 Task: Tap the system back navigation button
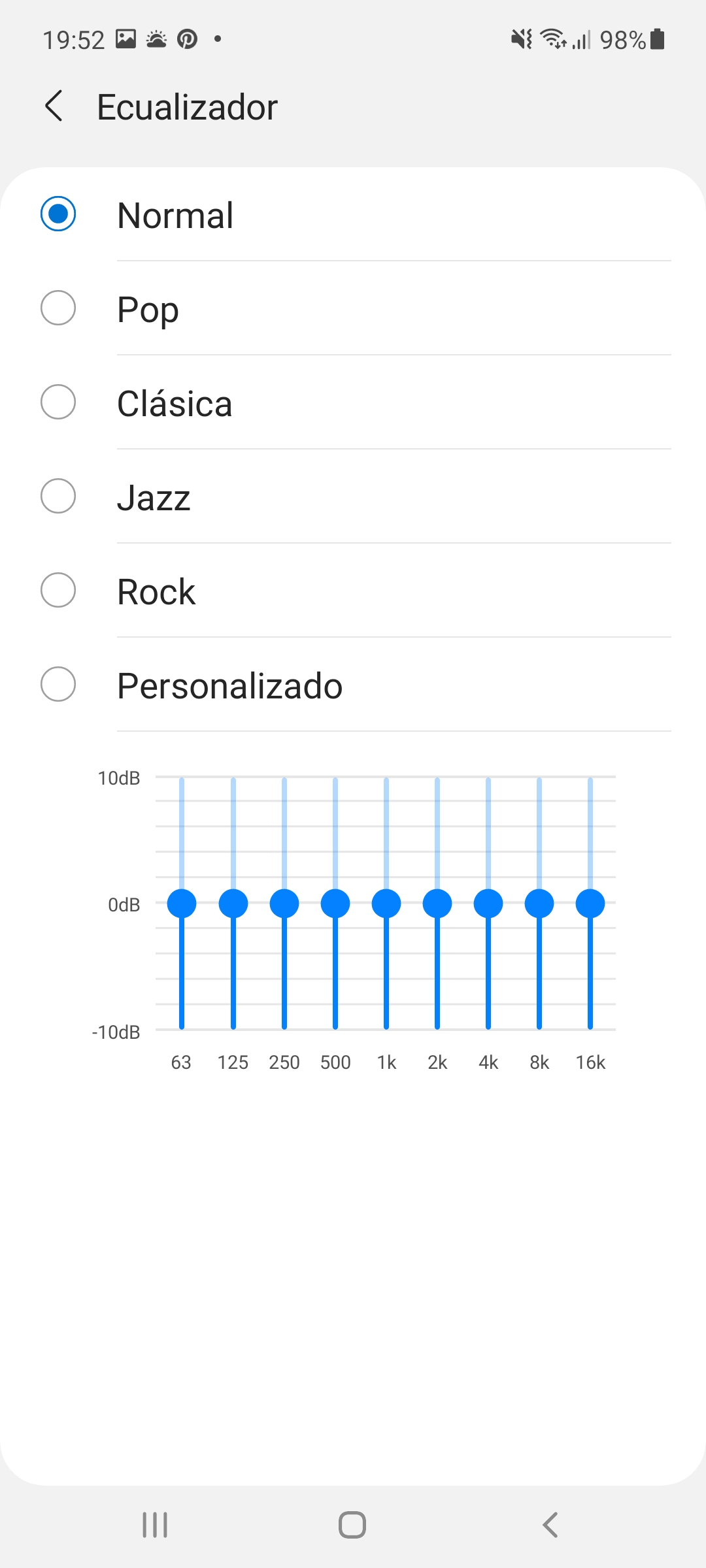(x=550, y=1525)
